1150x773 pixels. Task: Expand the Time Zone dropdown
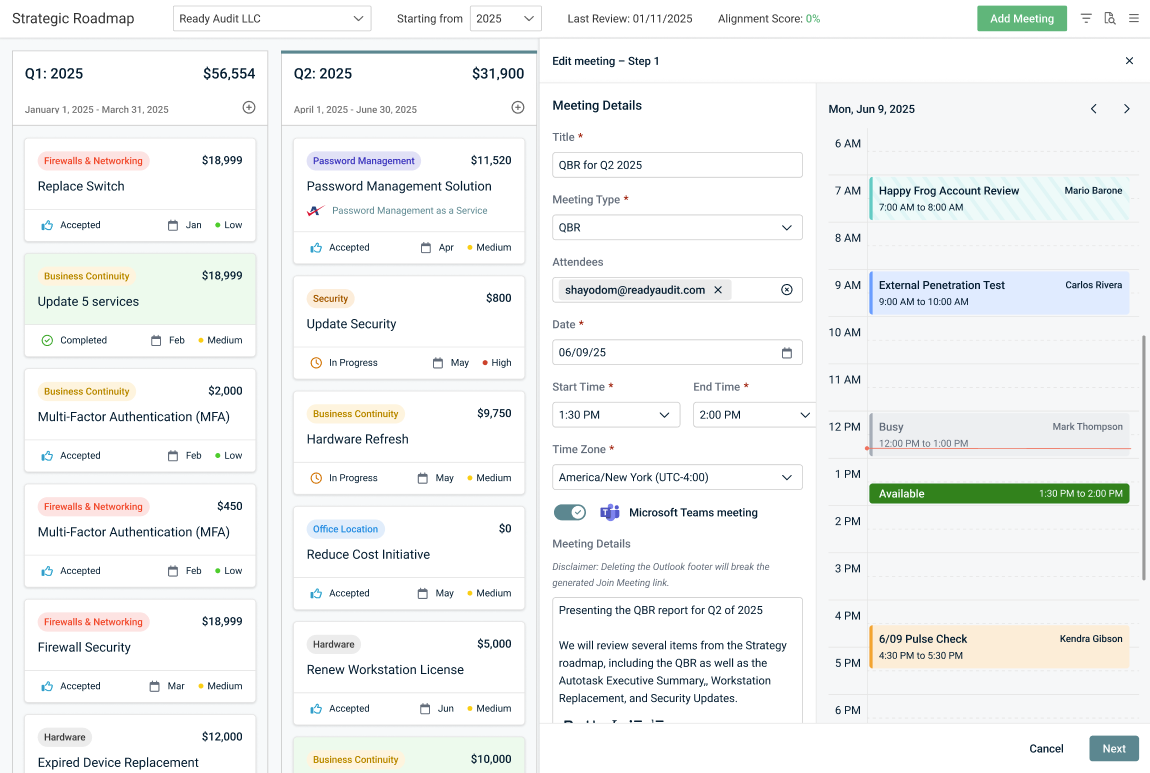click(677, 478)
